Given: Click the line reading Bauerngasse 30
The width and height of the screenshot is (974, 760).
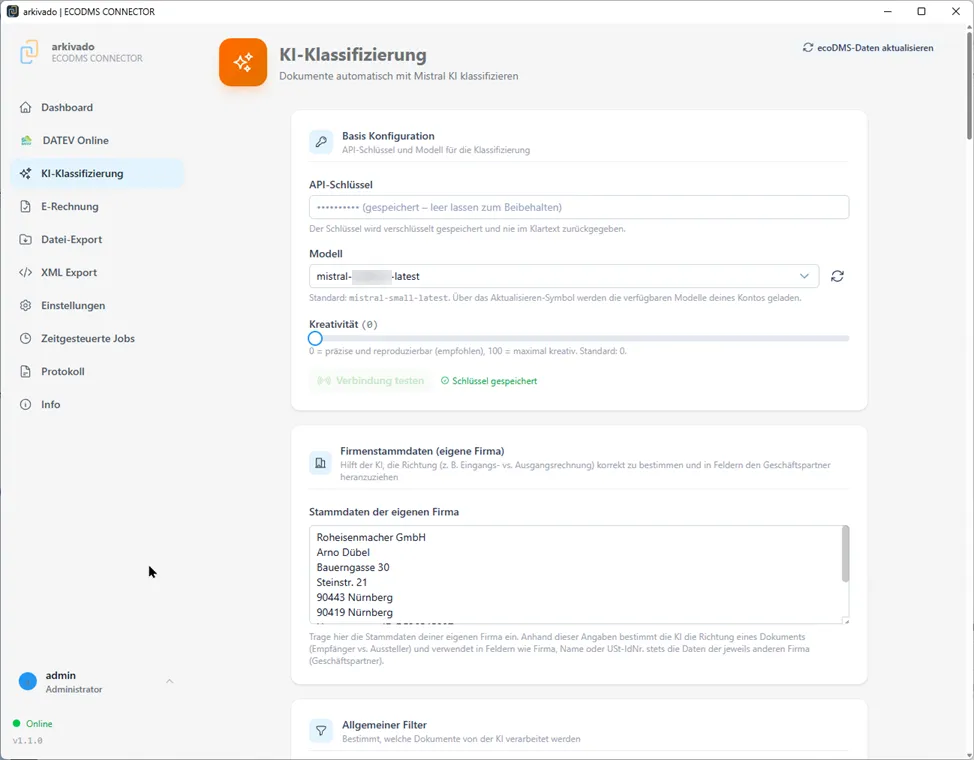Looking at the screenshot, I should pyautogui.click(x=353, y=567).
